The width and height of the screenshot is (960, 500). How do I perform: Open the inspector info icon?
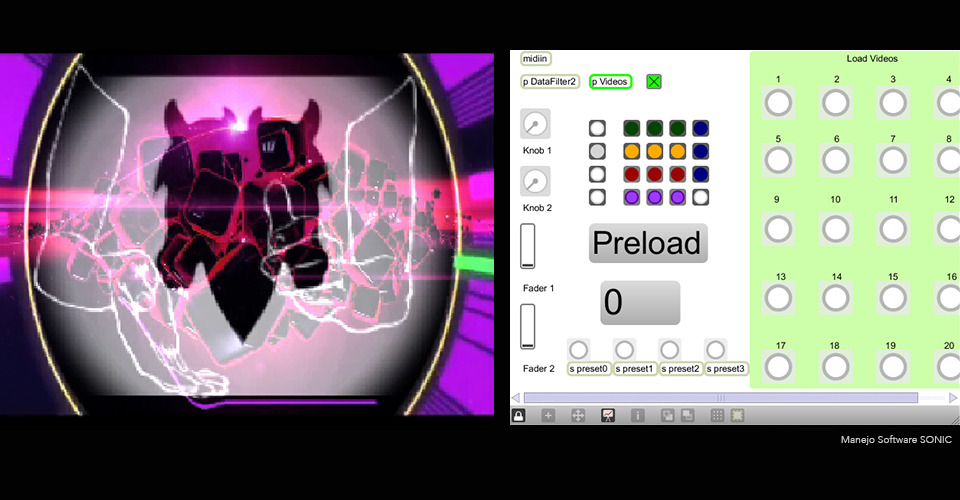click(x=637, y=416)
